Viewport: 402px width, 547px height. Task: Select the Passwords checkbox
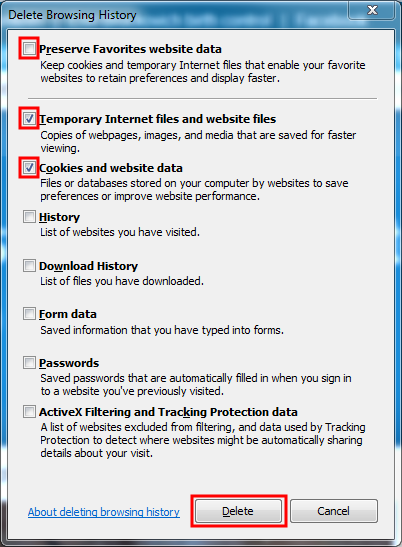pyautogui.click(x=29, y=363)
